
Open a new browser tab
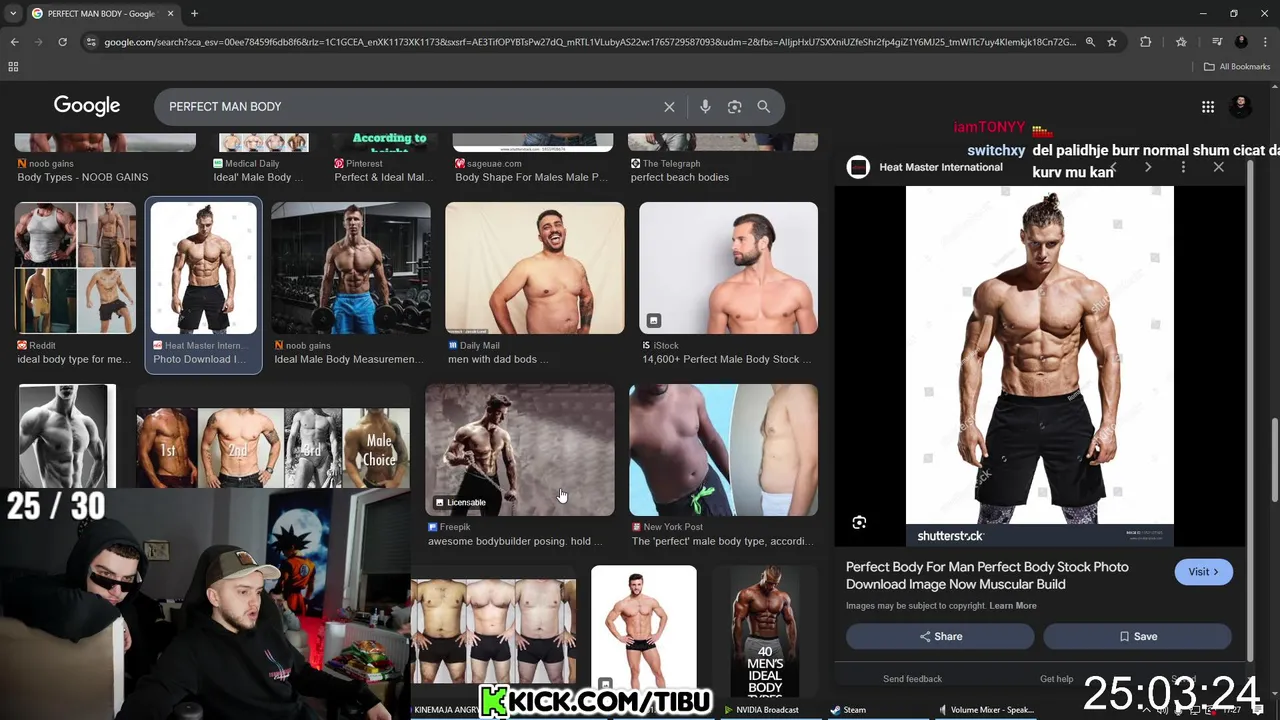[x=194, y=14]
